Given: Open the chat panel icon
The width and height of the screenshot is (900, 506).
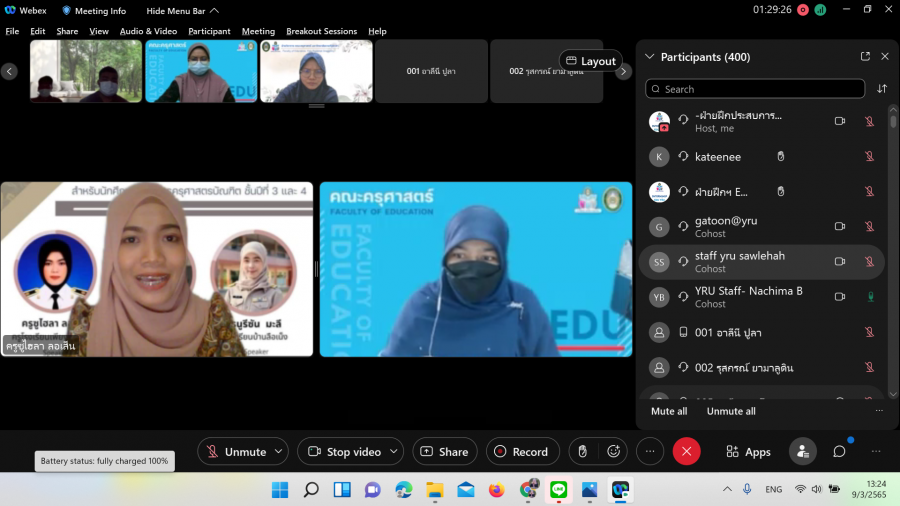Looking at the screenshot, I should pyautogui.click(x=839, y=452).
